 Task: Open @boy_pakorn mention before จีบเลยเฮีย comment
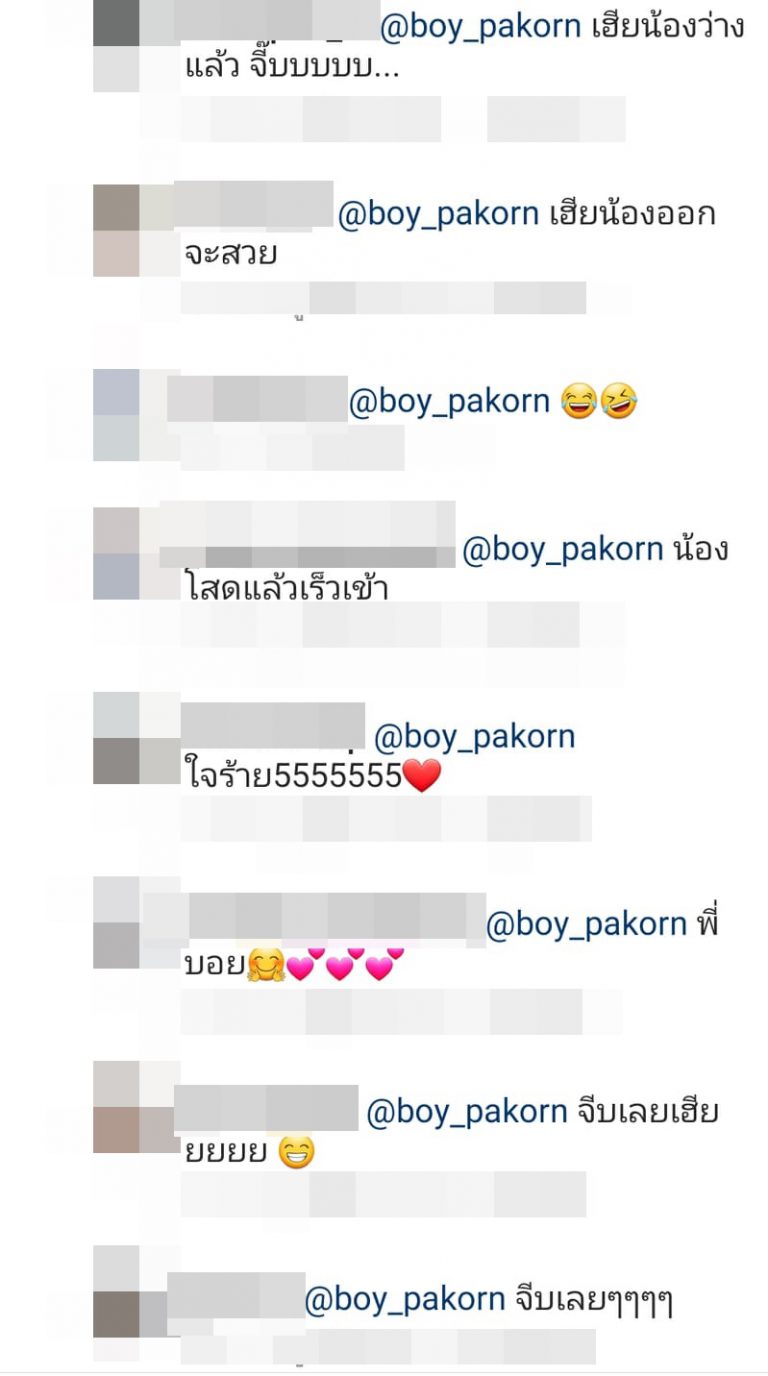point(468,1112)
